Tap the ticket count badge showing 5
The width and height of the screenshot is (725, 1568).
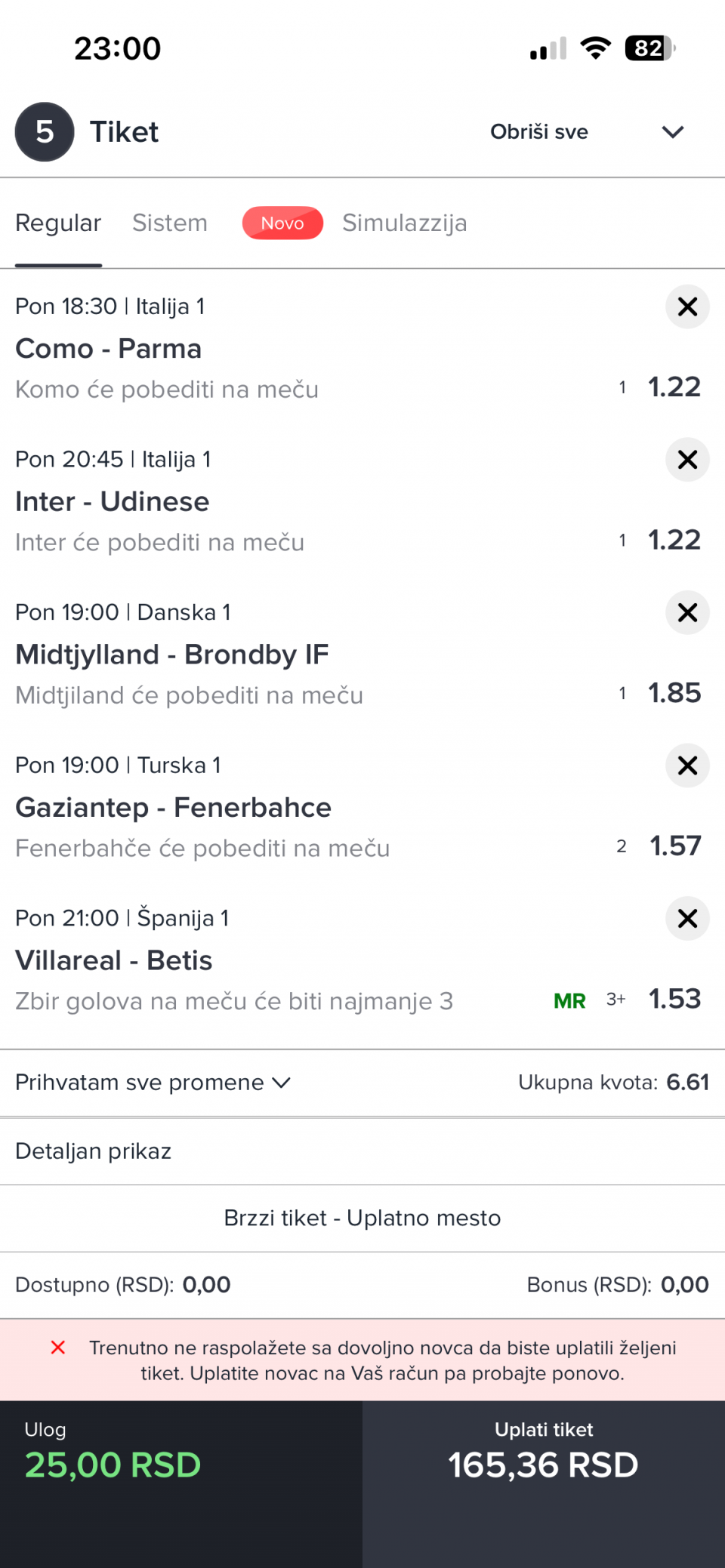coord(45,132)
